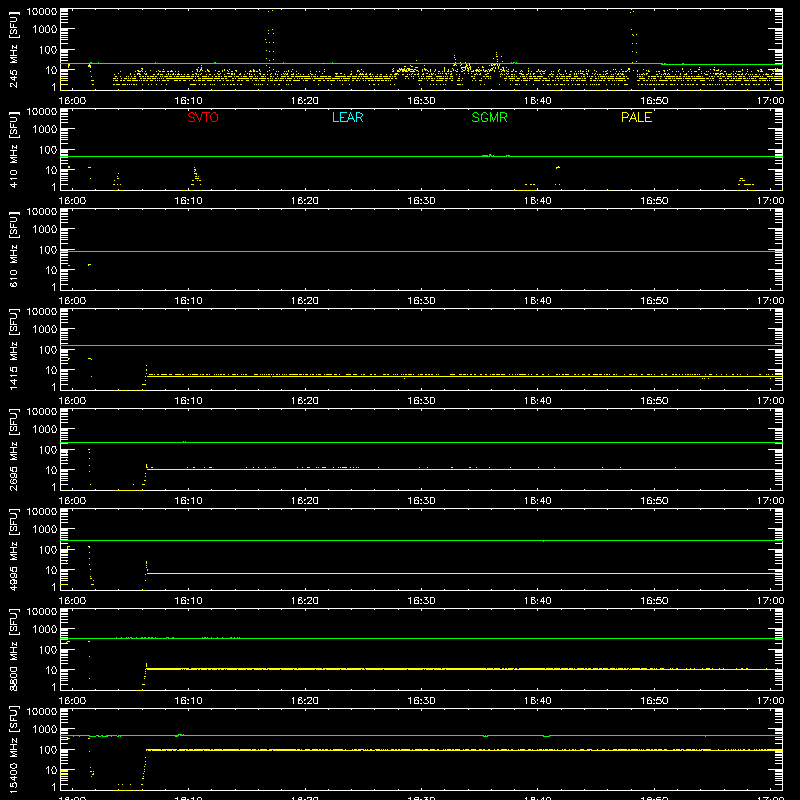Click the yellow PALE station label
The image size is (800, 800).
click(636, 117)
